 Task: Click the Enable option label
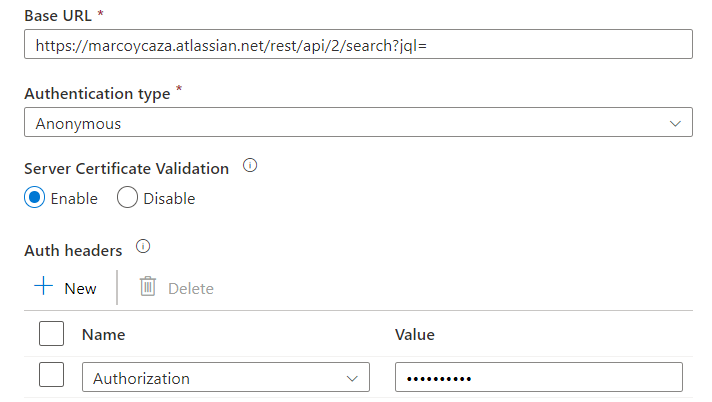(74, 199)
